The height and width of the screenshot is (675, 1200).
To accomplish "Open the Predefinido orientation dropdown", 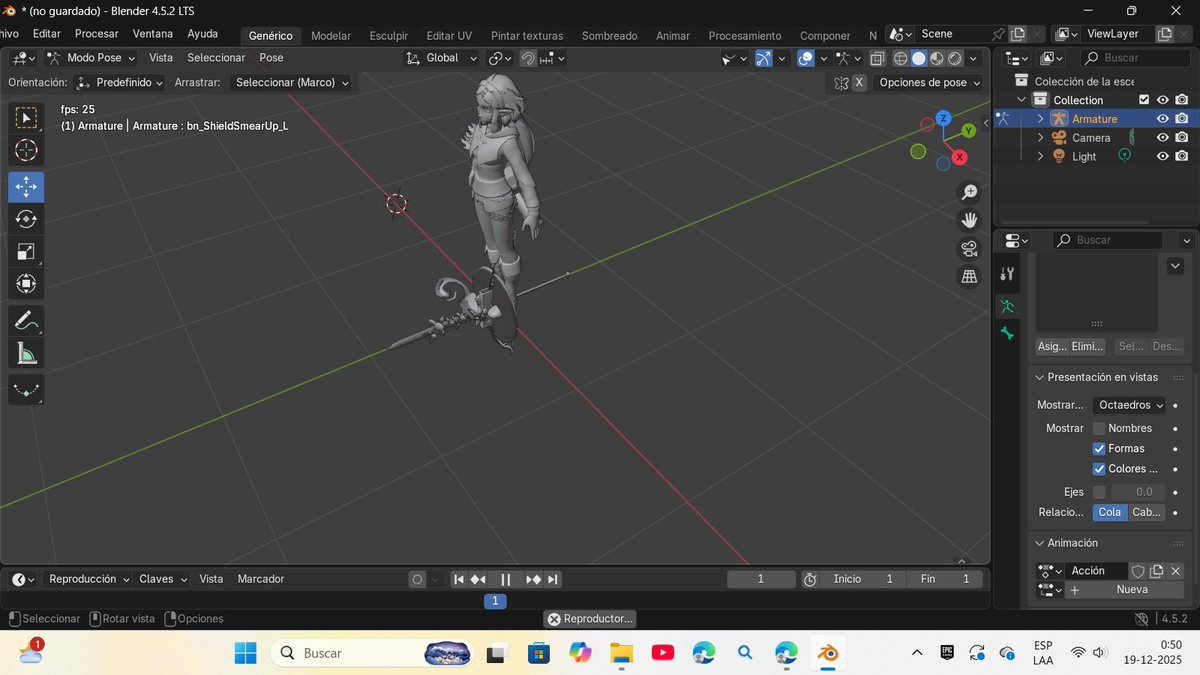I will [x=119, y=83].
